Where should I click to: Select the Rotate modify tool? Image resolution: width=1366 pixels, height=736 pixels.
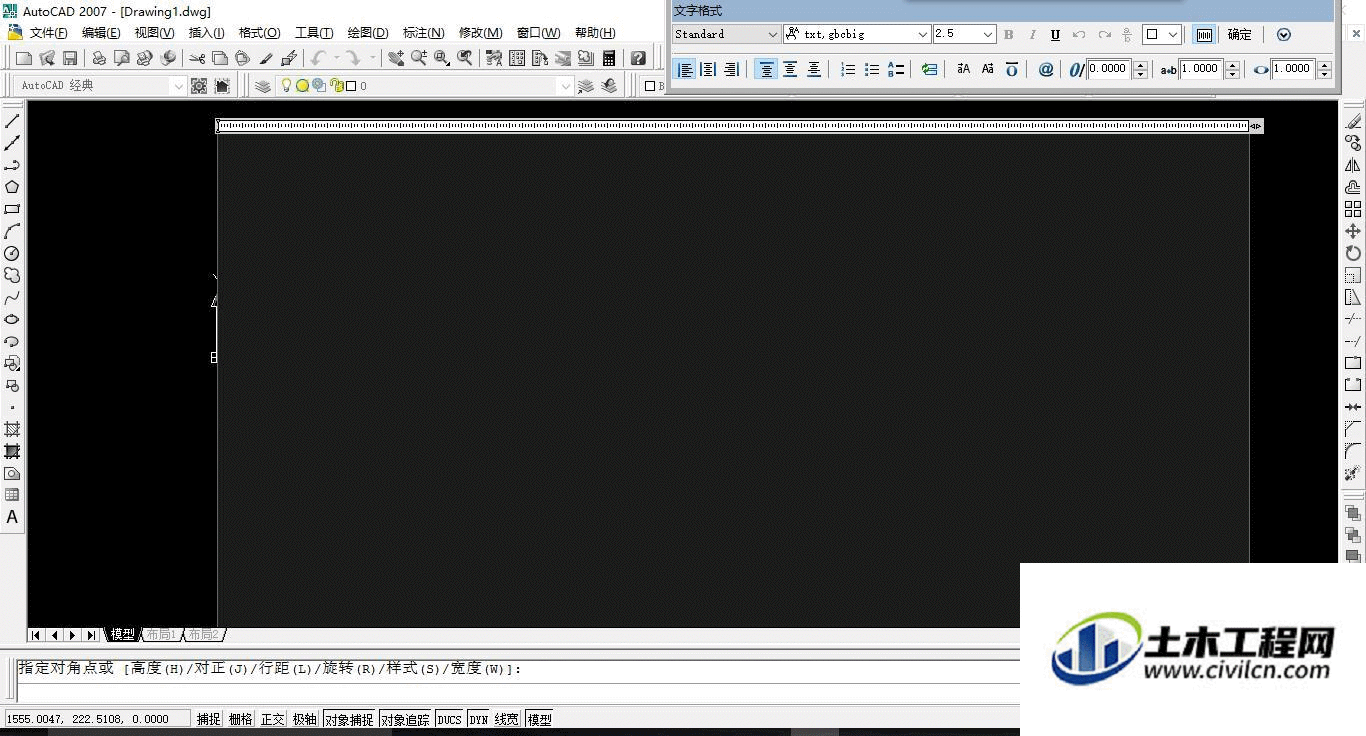click(1353, 253)
